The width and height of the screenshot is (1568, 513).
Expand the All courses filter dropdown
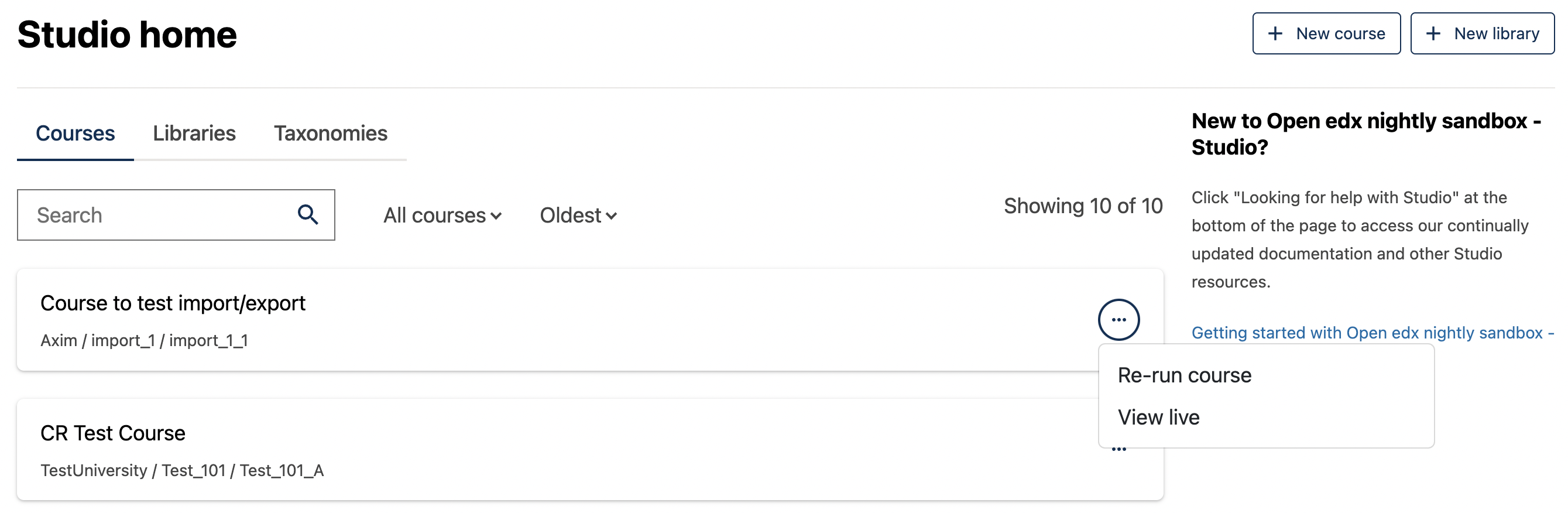click(442, 215)
